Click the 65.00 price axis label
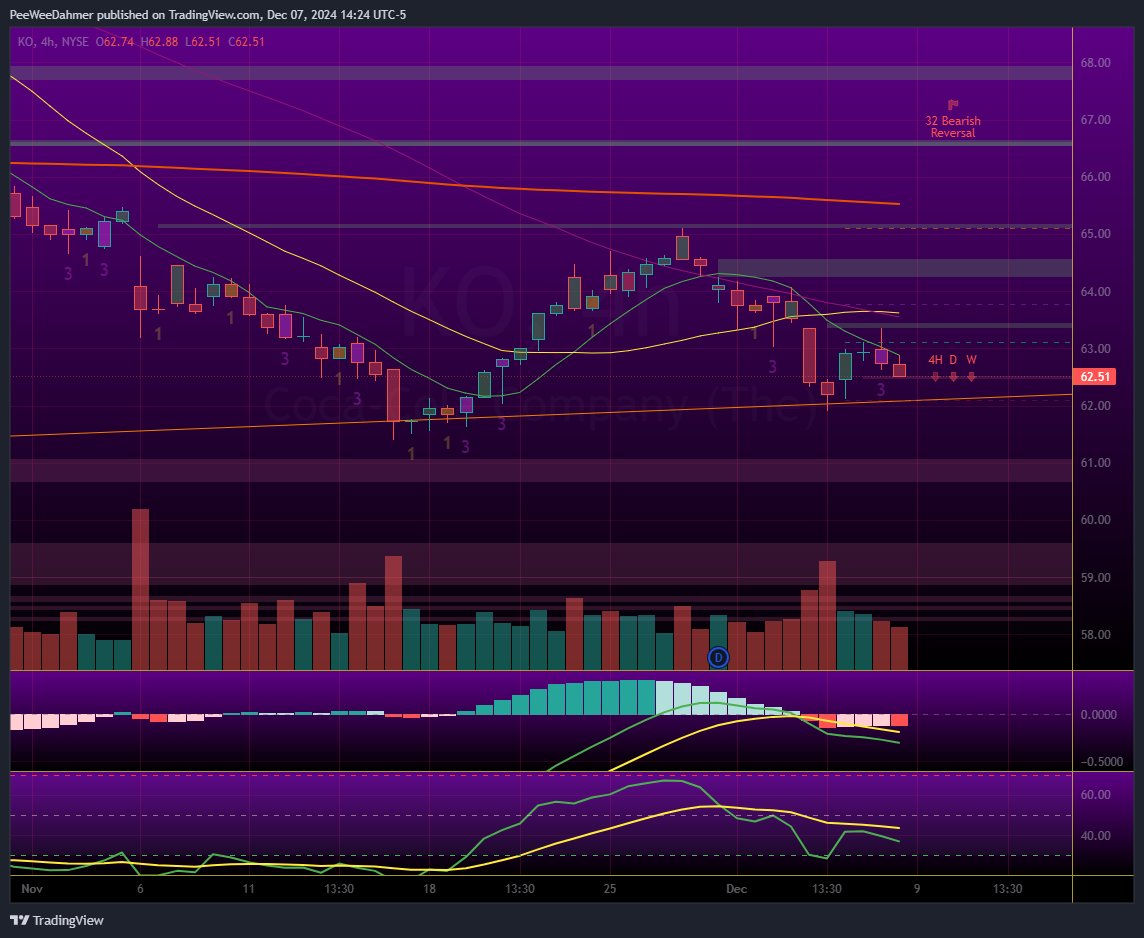The image size is (1144, 938). pyautogui.click(x=1095, y=233)
